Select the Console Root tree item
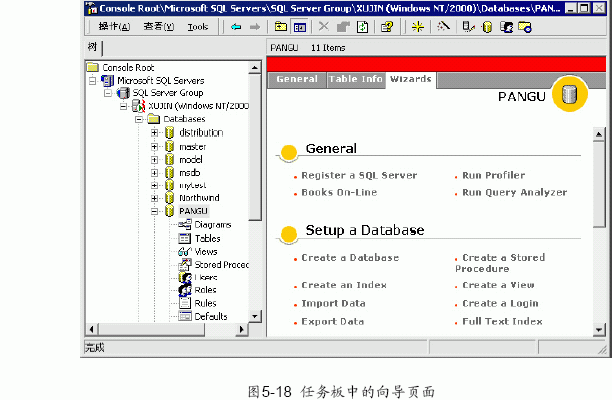Screen dimensions: 612x400 coord(128,68)
